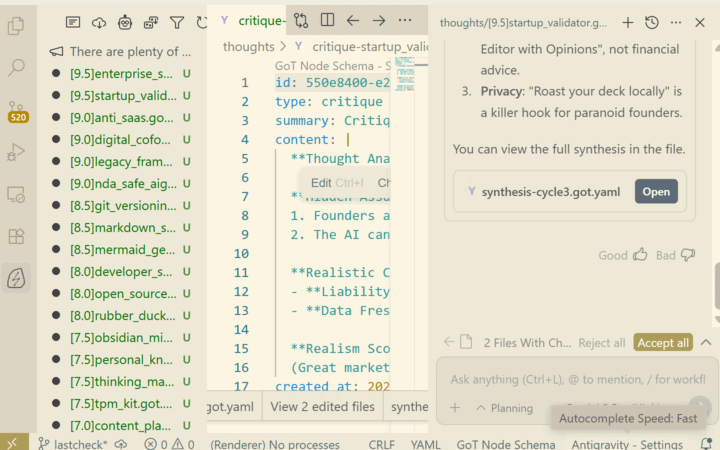720x450 pixels.
Task: Open Source Control with 520 badge
Action: click(x=17, y=112)
